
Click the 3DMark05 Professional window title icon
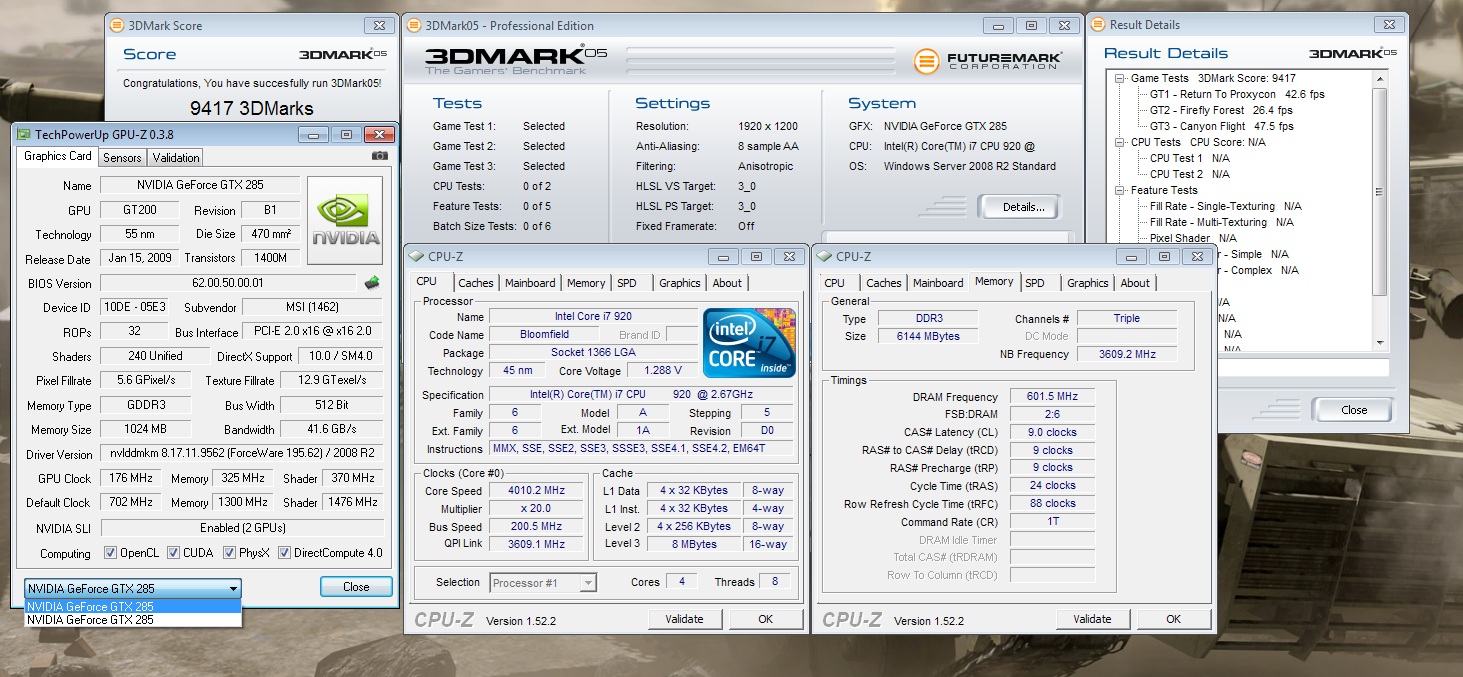[x=412, y=25]
